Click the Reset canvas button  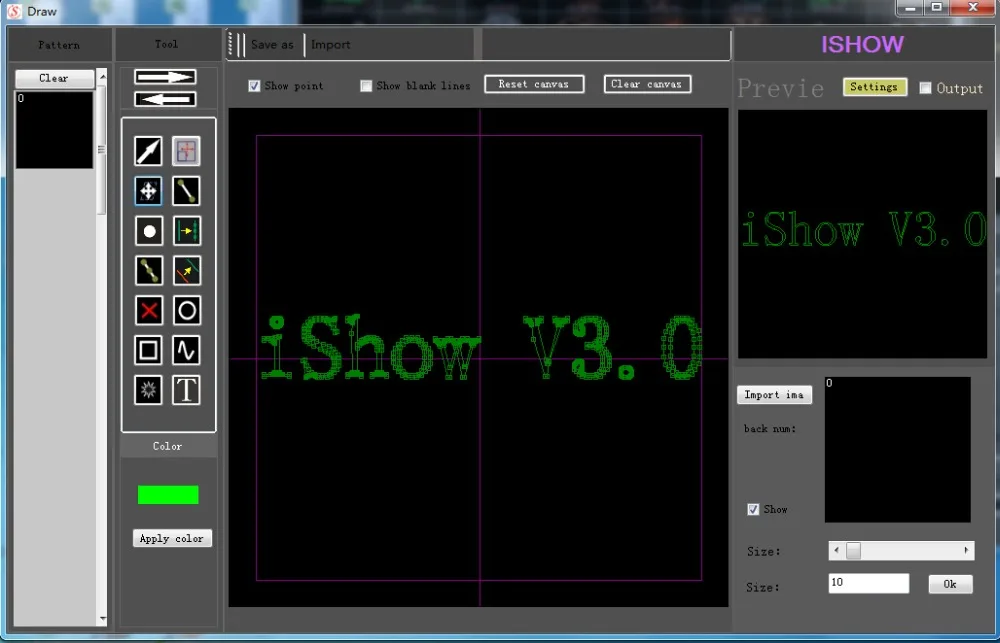pyautogui.click(x=534, y=84)
